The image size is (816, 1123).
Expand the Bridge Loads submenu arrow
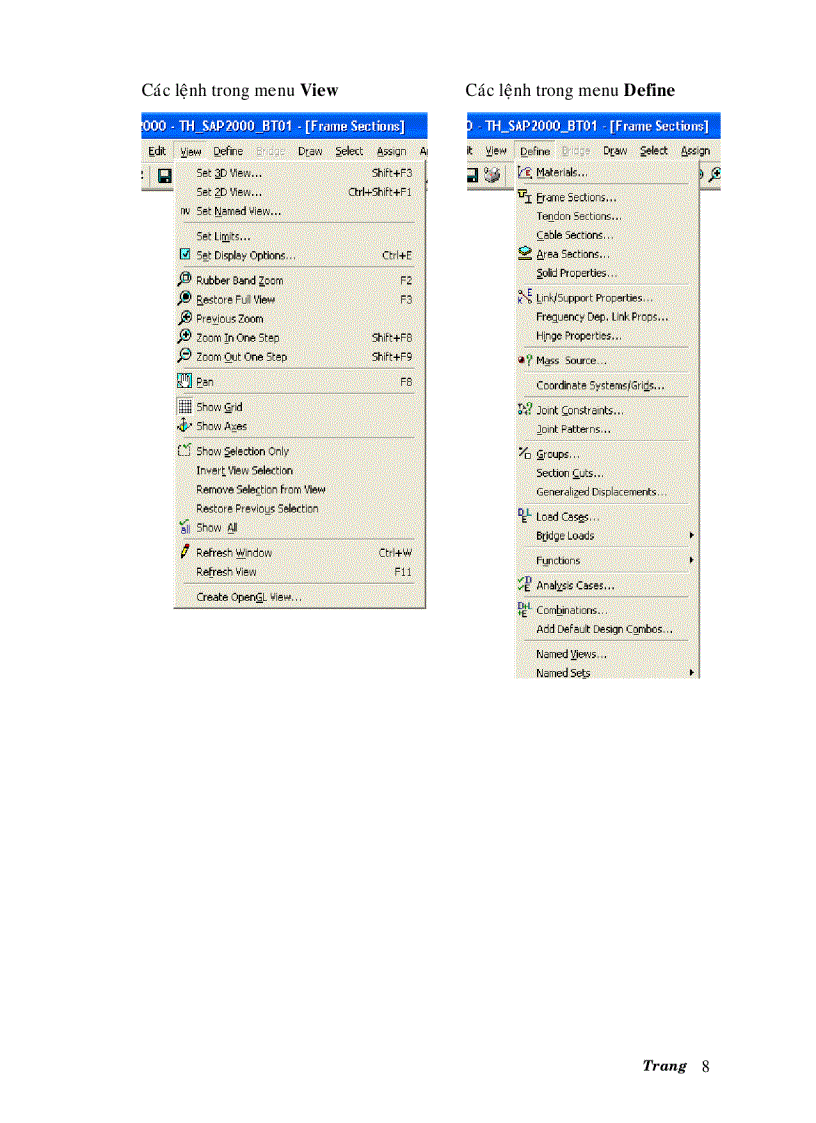[x=691, y=536]
